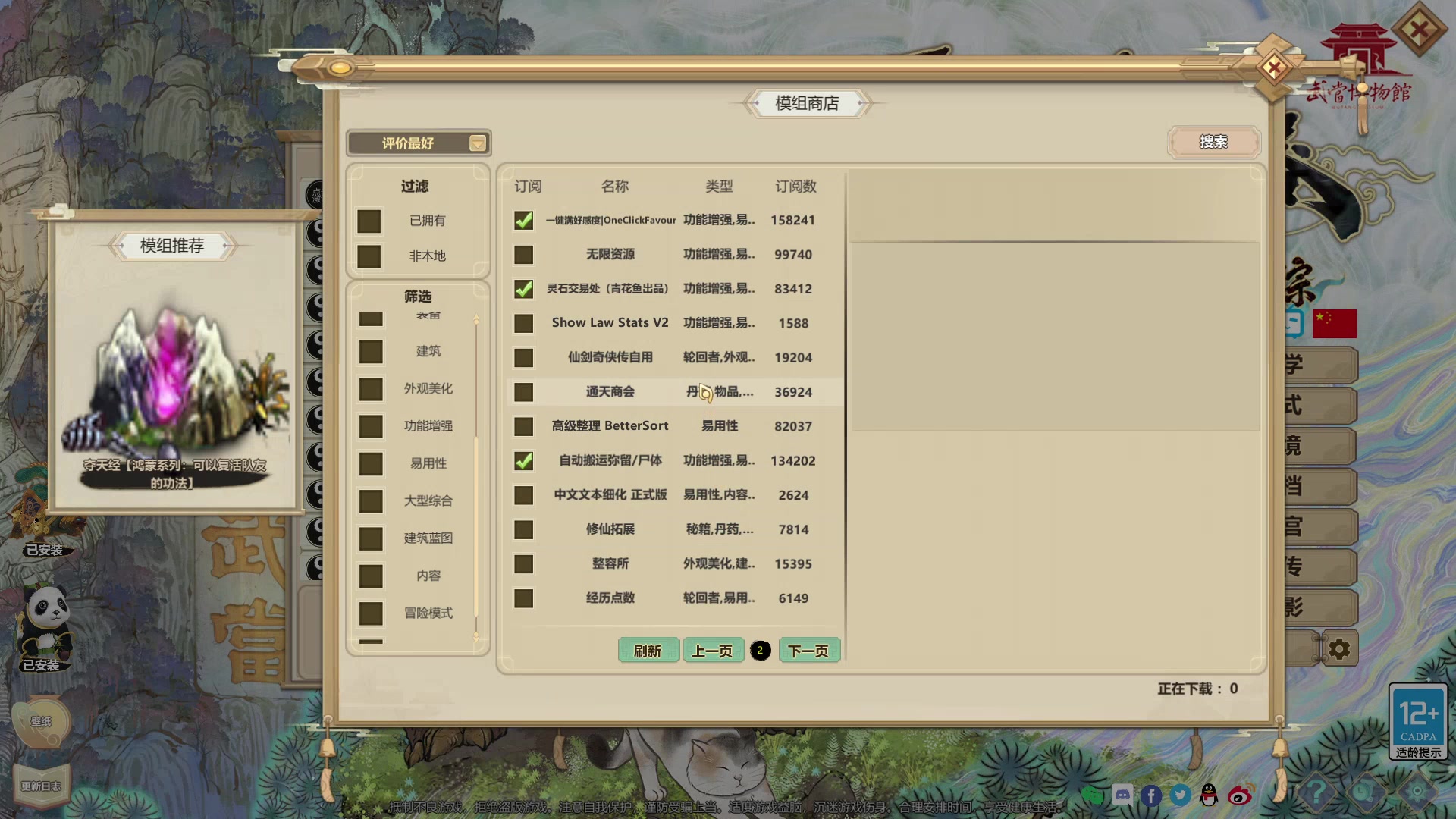Select the 无限资源 mod name
This screenshot has width=1456, height=819.
pyautogui.click(x=610, y=254)
